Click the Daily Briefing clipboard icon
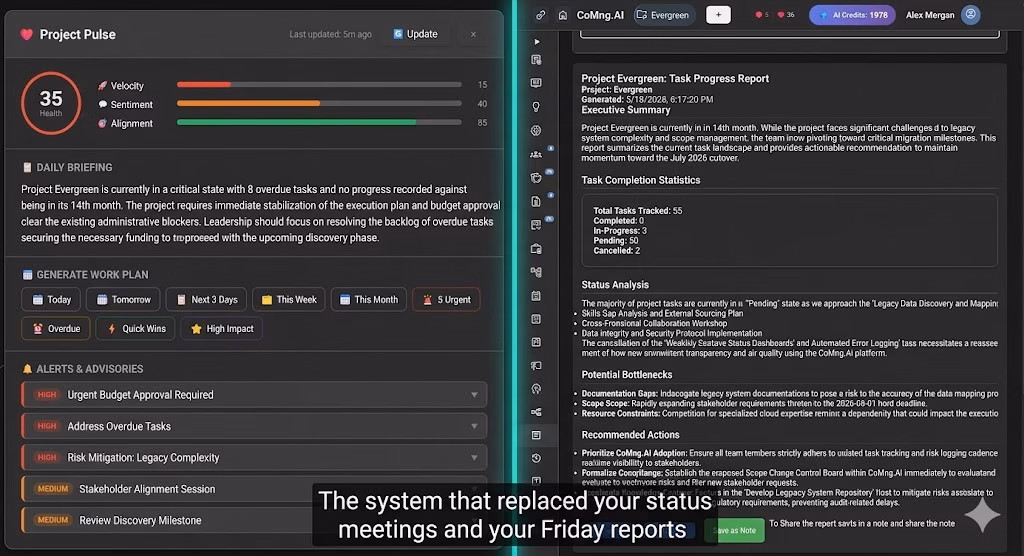This screenshot has height=556, width=1024. click(27, 167)
